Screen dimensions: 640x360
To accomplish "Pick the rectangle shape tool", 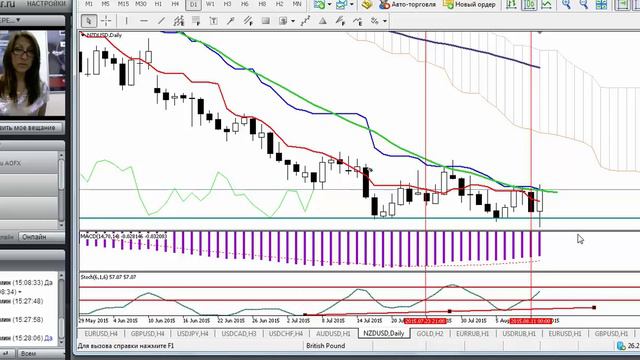I will coord(266,21).
